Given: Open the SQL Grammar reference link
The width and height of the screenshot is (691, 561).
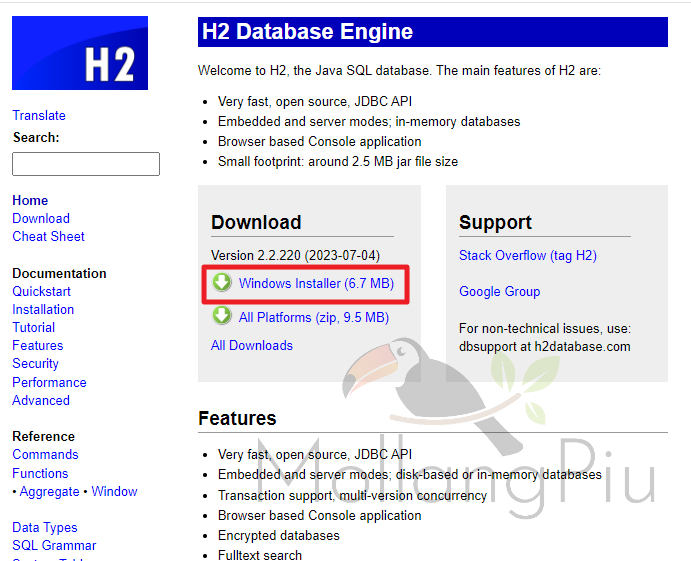Looking at the screenshot, I should [x=54, y=546].
